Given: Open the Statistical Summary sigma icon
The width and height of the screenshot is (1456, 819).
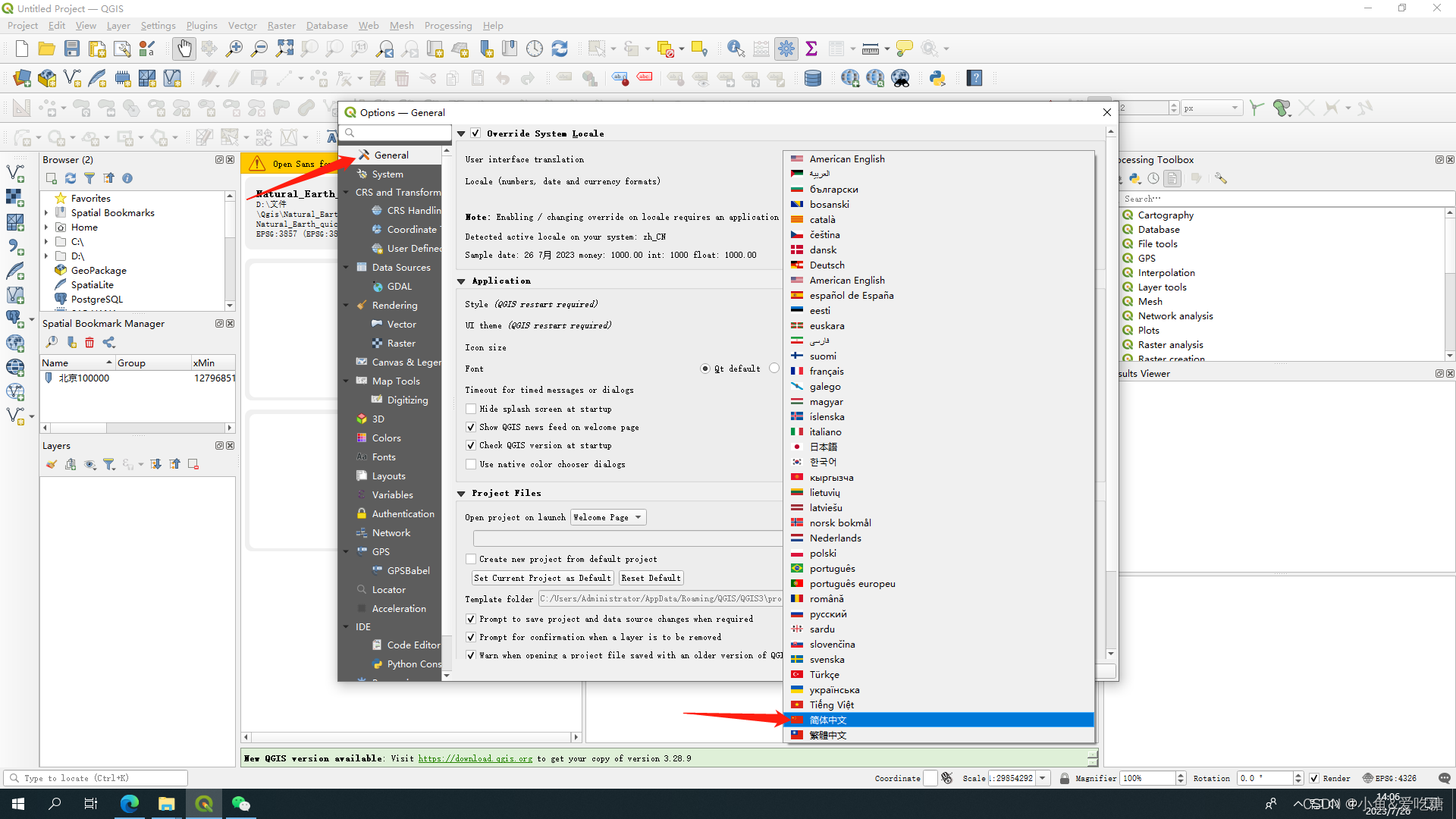Looking at the screenshot, I should click(x=811, y=49).
